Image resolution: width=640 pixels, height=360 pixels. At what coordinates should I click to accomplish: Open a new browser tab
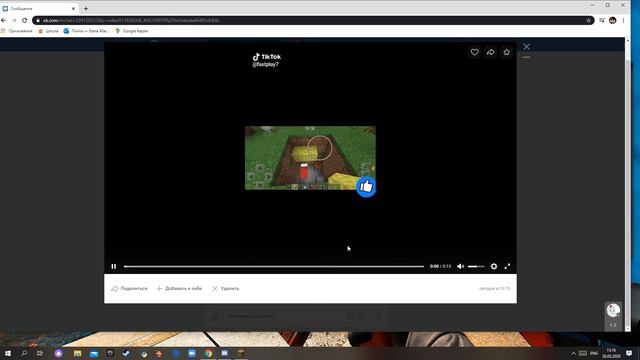click(86, 8)
